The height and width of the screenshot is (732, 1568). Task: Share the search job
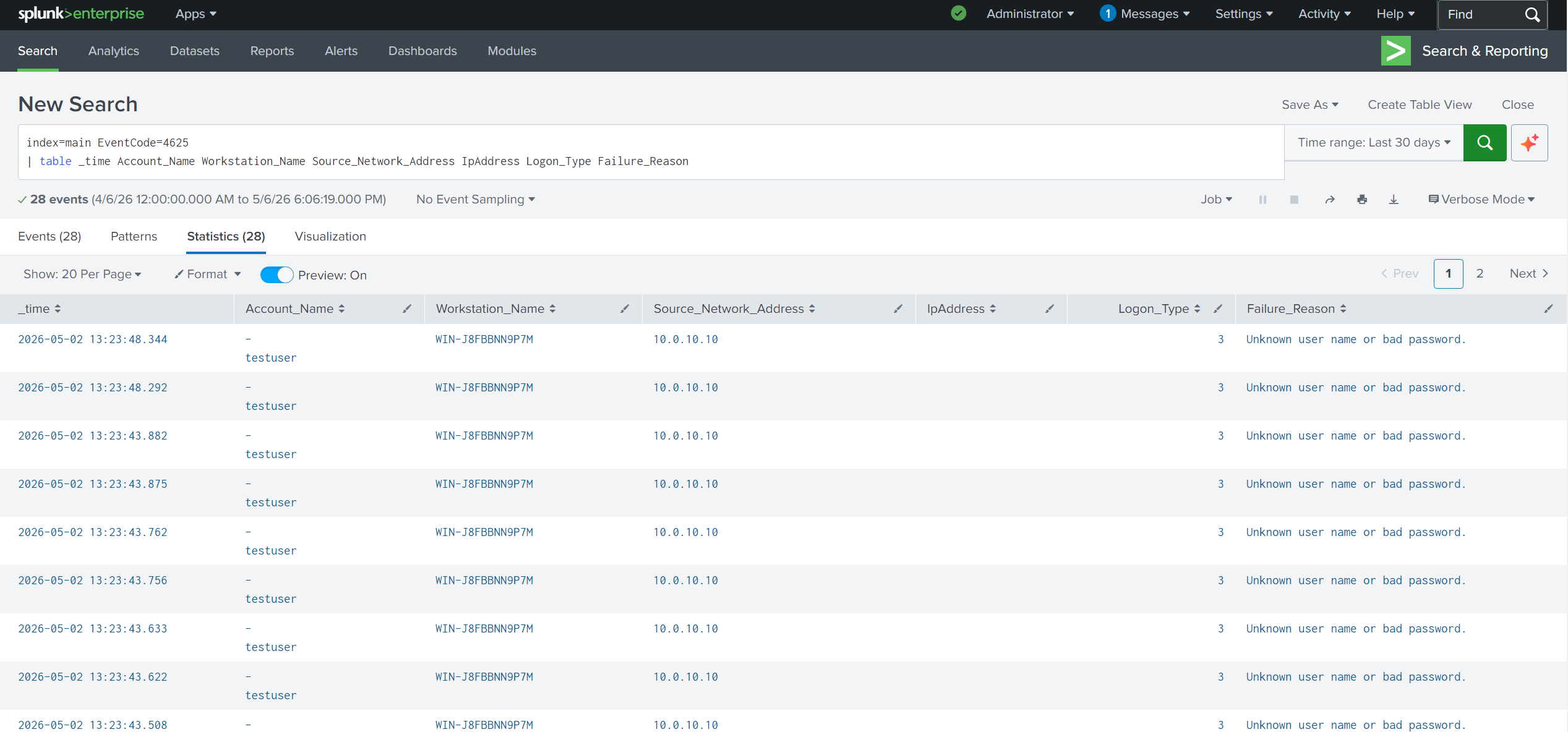pos(1329,200)
